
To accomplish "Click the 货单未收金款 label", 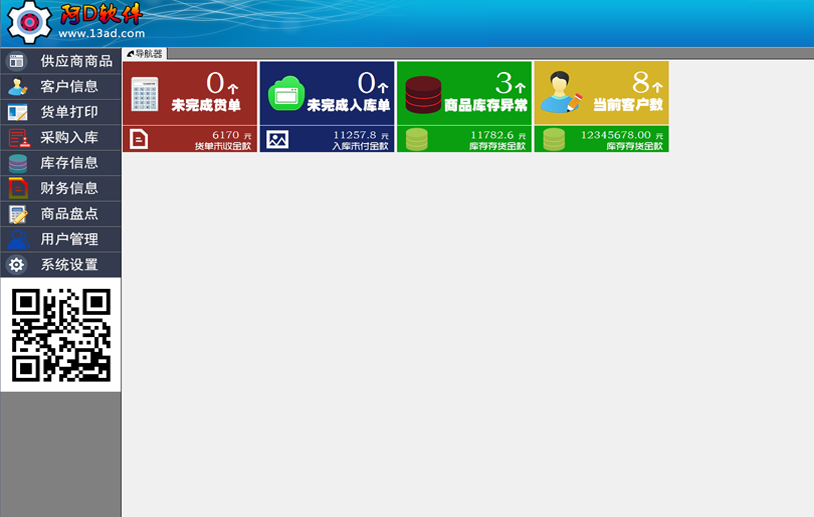I will point(223,146).
